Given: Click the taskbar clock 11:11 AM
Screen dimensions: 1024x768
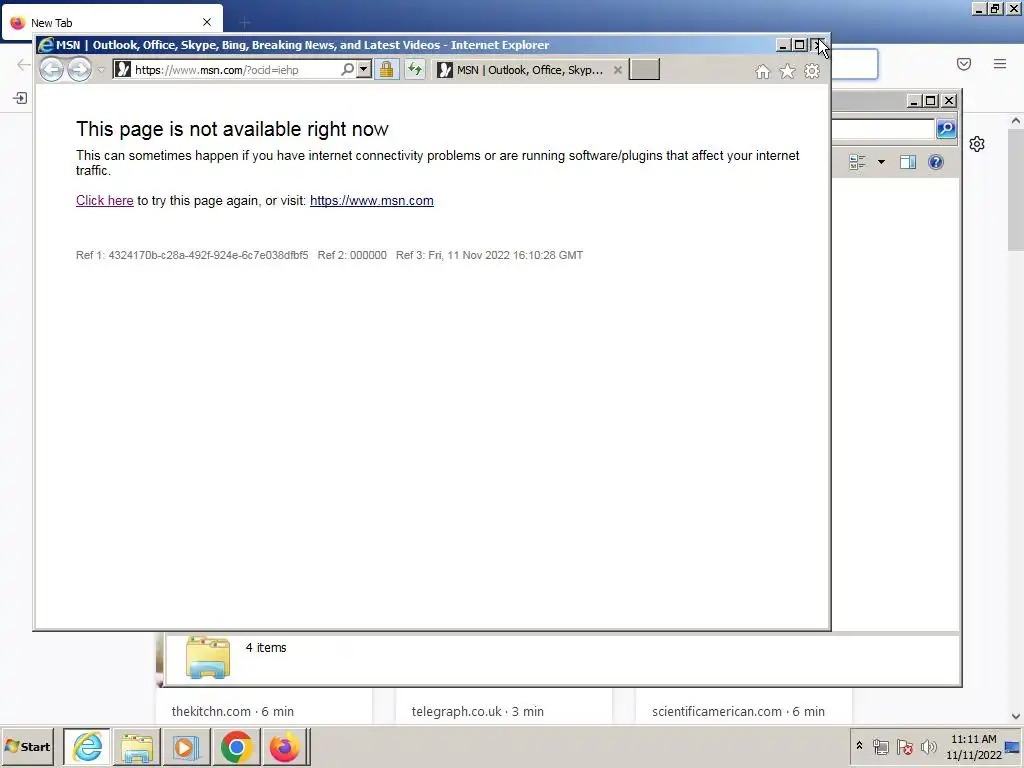Looking at the screenshot, I should click(x=974, y=739).
